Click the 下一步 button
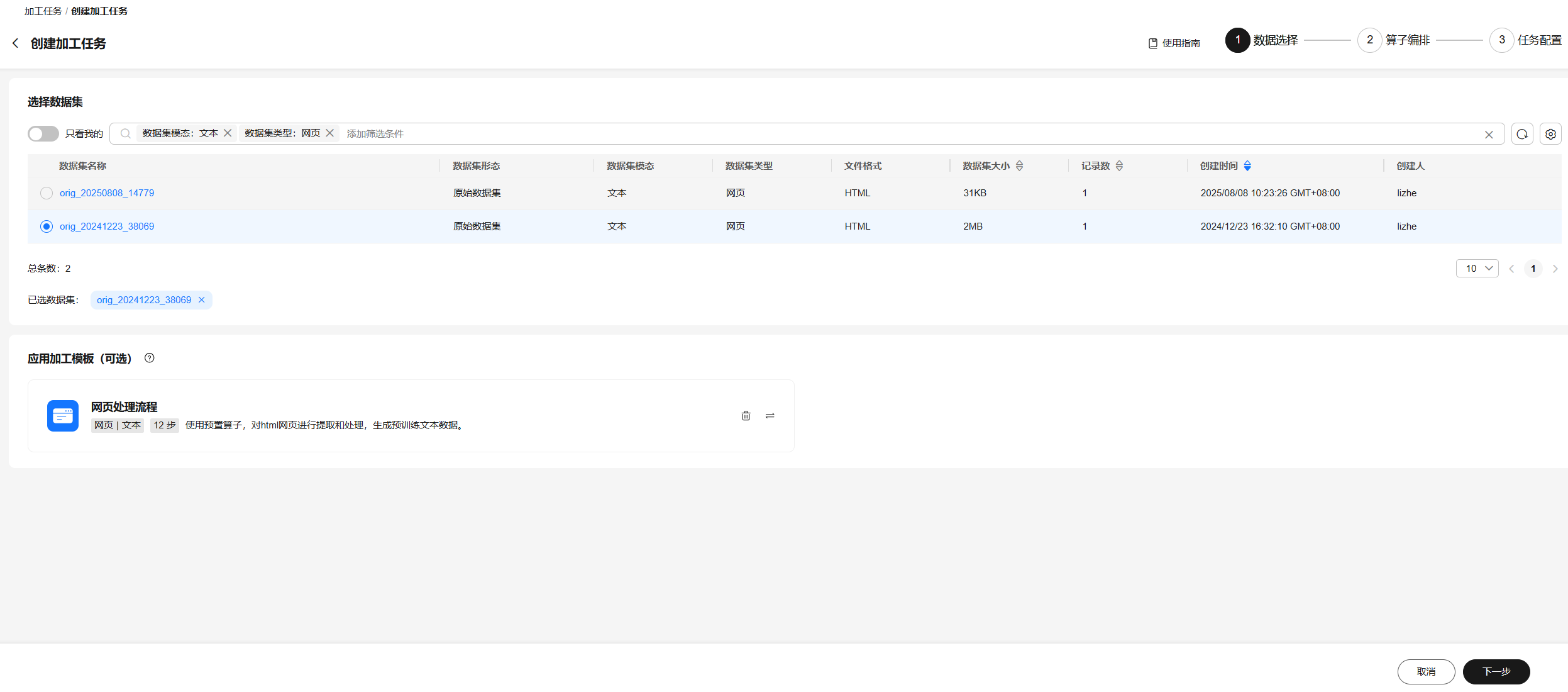 click(1496, 672)
